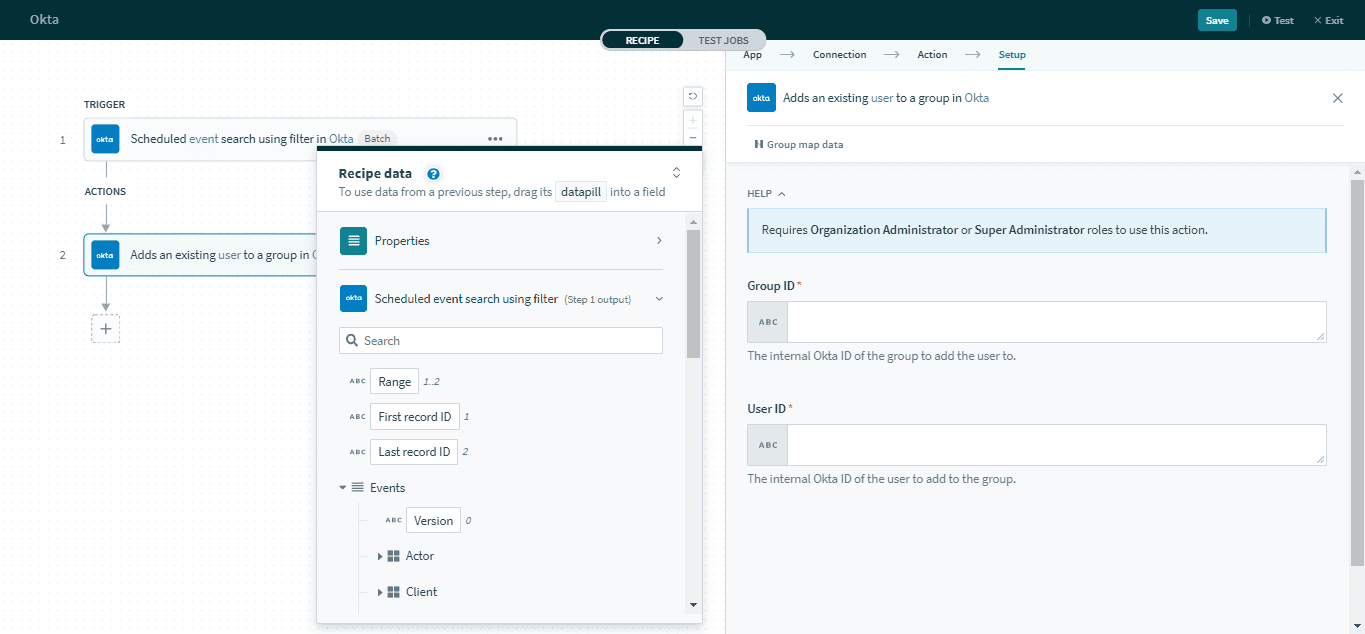The image size is (1365, 634).
Task: Click the Save button
Action: click(x=1216, y=19)
